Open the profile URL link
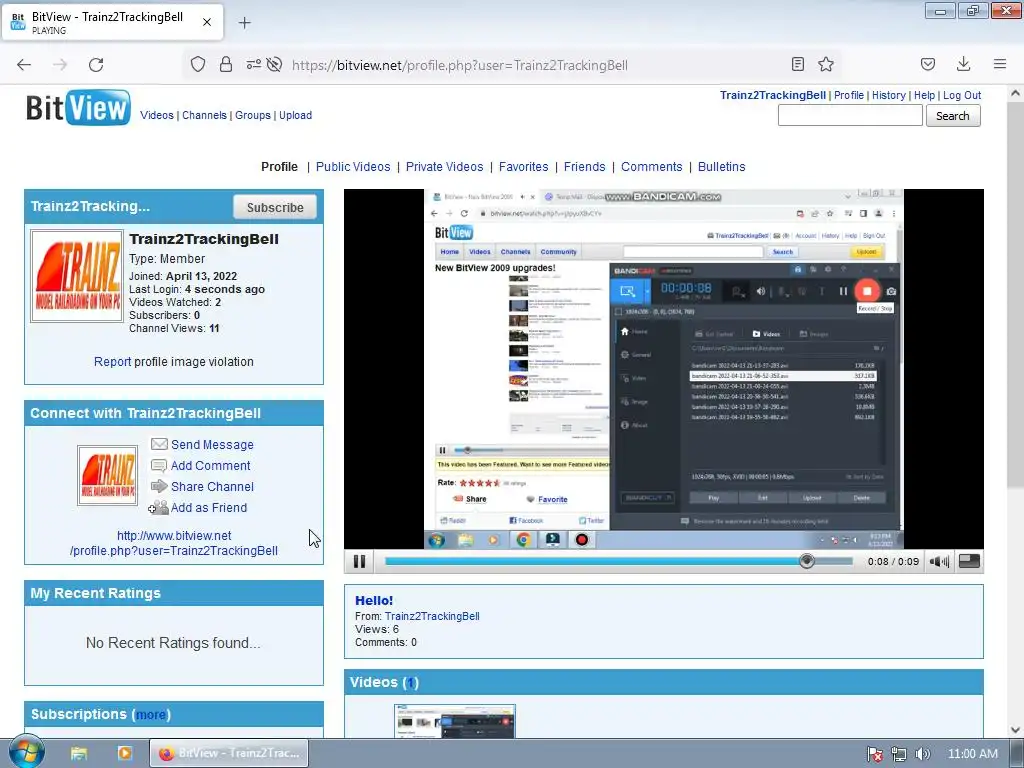 174,543
